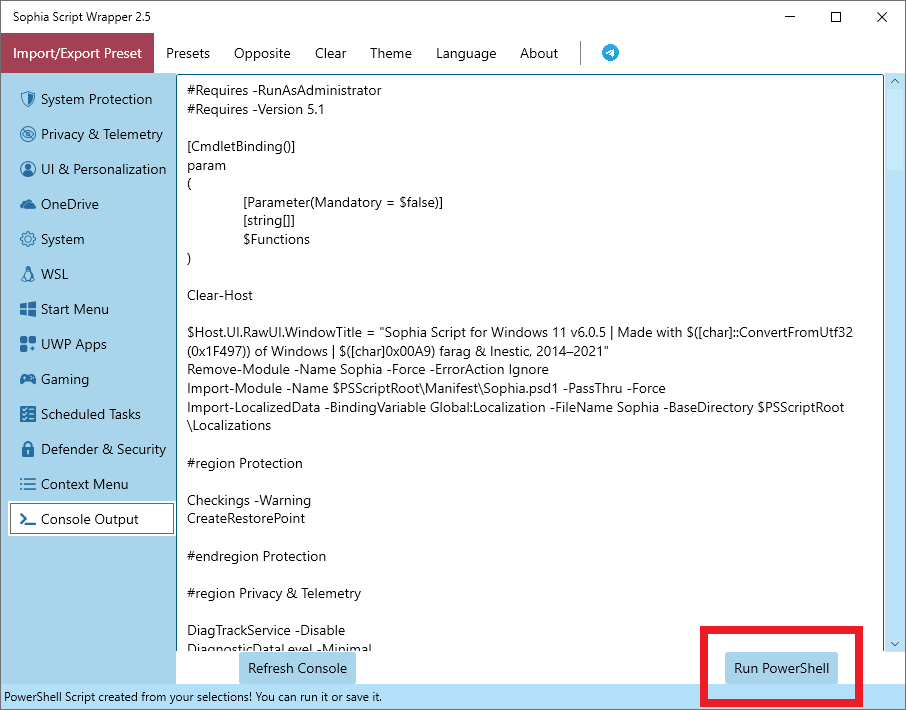Image resolution: width=906 pixels, height=710 pixels.
Task: Maximize the Sophia Script Wrapper window
Action: tap(836, 17)
